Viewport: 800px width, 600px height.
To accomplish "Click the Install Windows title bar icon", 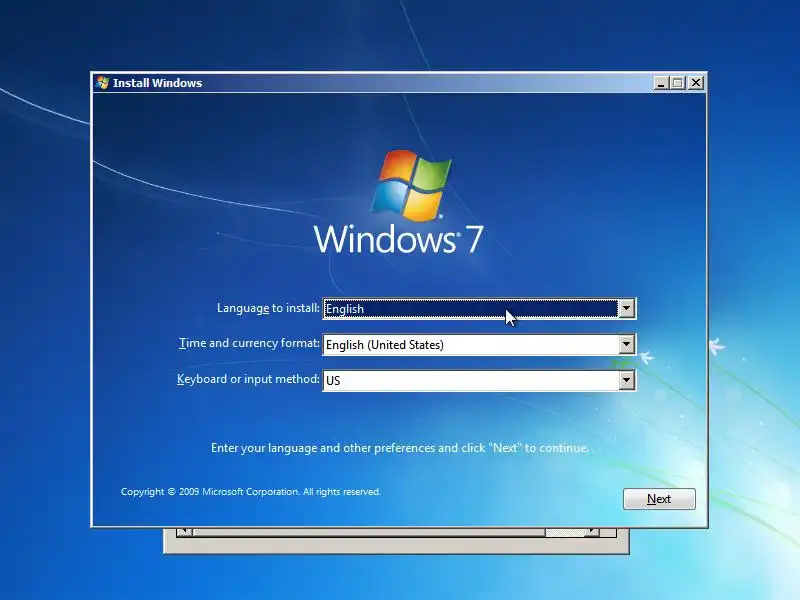I will click(103, 83).
